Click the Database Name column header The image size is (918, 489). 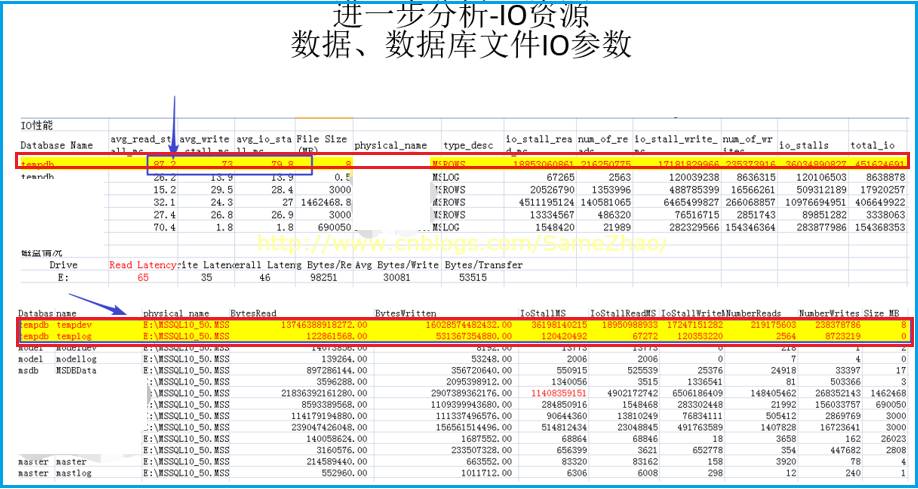(56, 145)
